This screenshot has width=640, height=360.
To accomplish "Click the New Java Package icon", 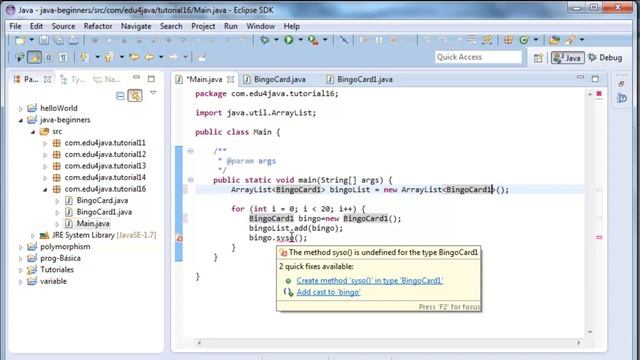I will click(508, 40).
